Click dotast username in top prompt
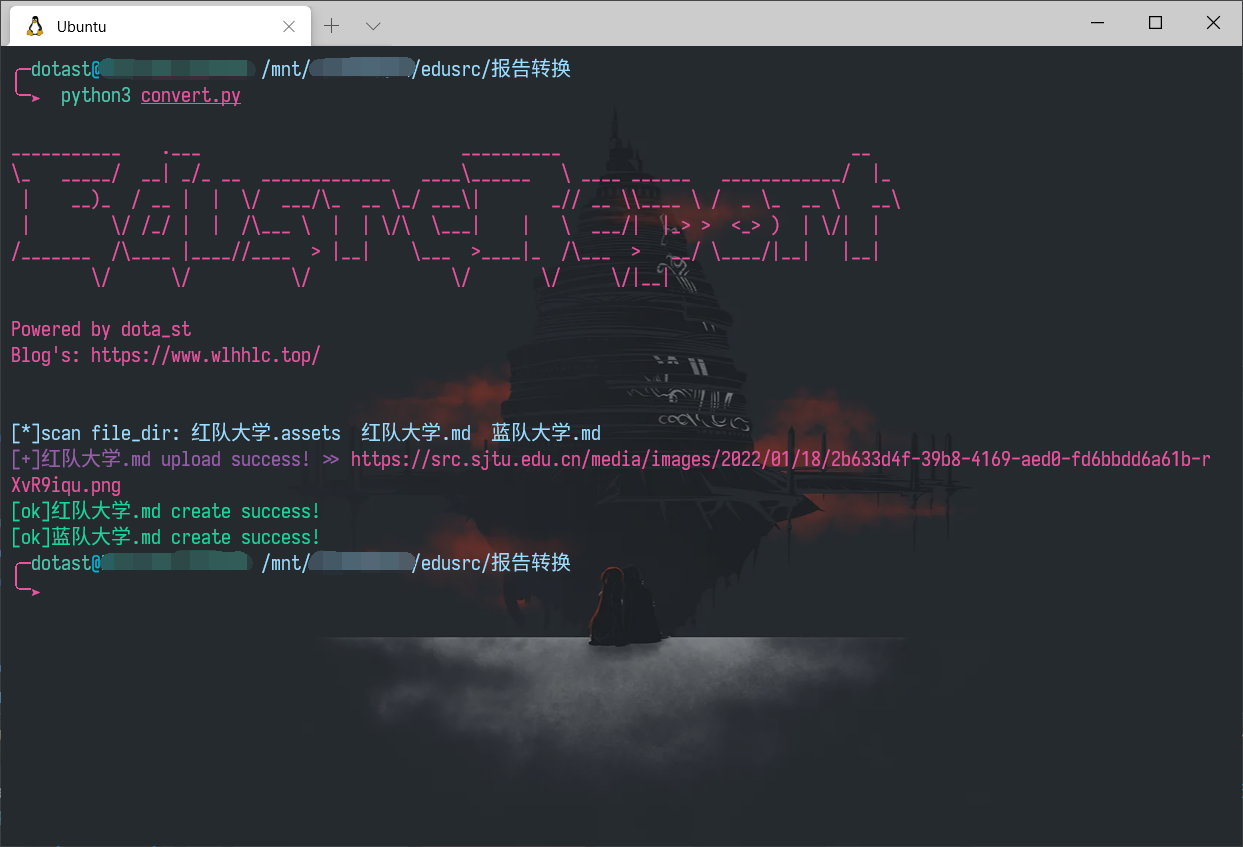The width and height of the screenshot is (1243, 847). coord(61,69)
